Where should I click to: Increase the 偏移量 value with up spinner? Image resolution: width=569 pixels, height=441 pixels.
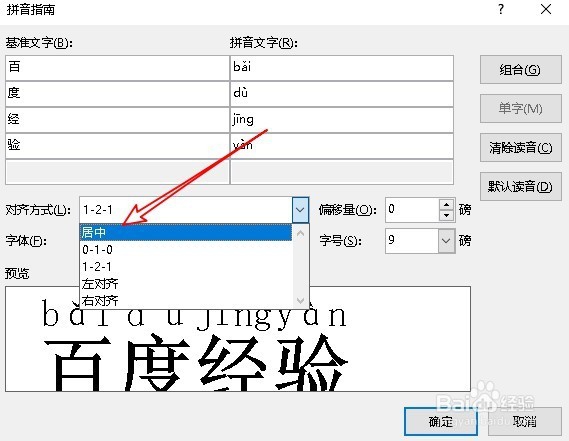click(446, 204)
